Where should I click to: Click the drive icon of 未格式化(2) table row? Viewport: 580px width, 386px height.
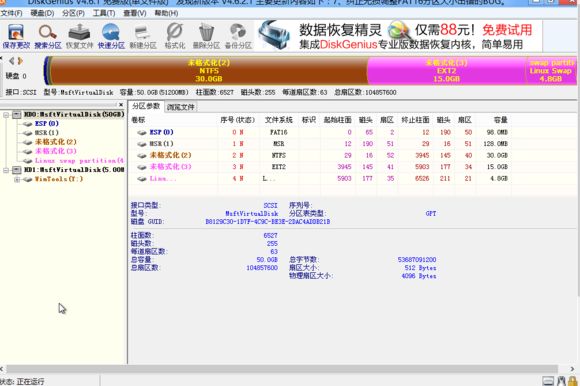click(x=142, y=156)
